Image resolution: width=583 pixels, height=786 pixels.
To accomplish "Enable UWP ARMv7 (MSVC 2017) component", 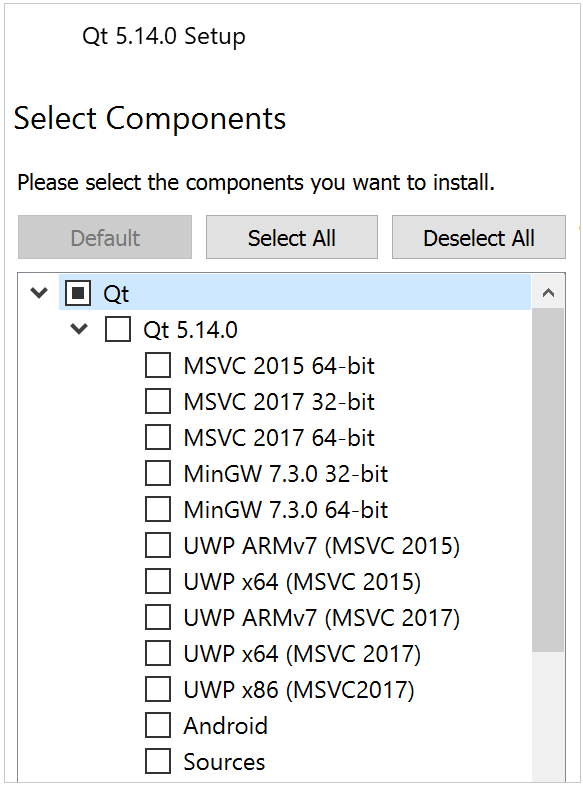I will [x=158, y=618].
